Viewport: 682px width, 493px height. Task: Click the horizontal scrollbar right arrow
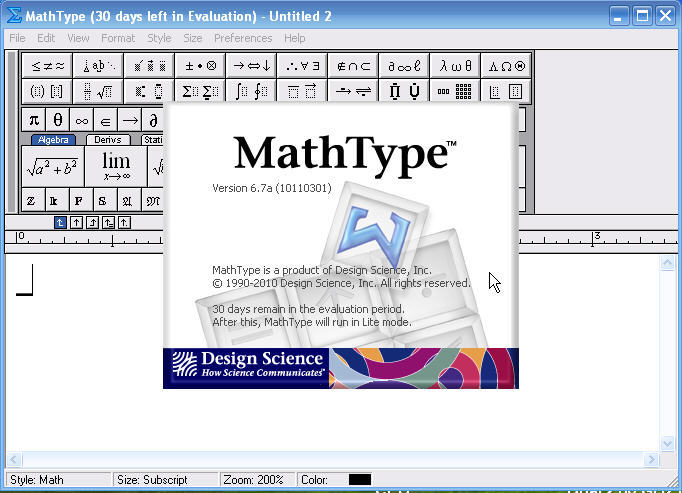click(651, 459)
